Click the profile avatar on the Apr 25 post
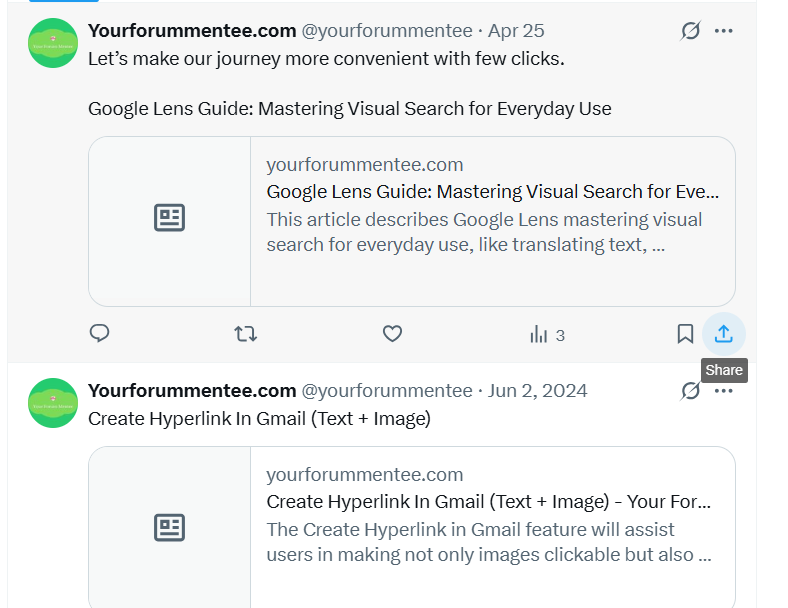 (53, 43)
